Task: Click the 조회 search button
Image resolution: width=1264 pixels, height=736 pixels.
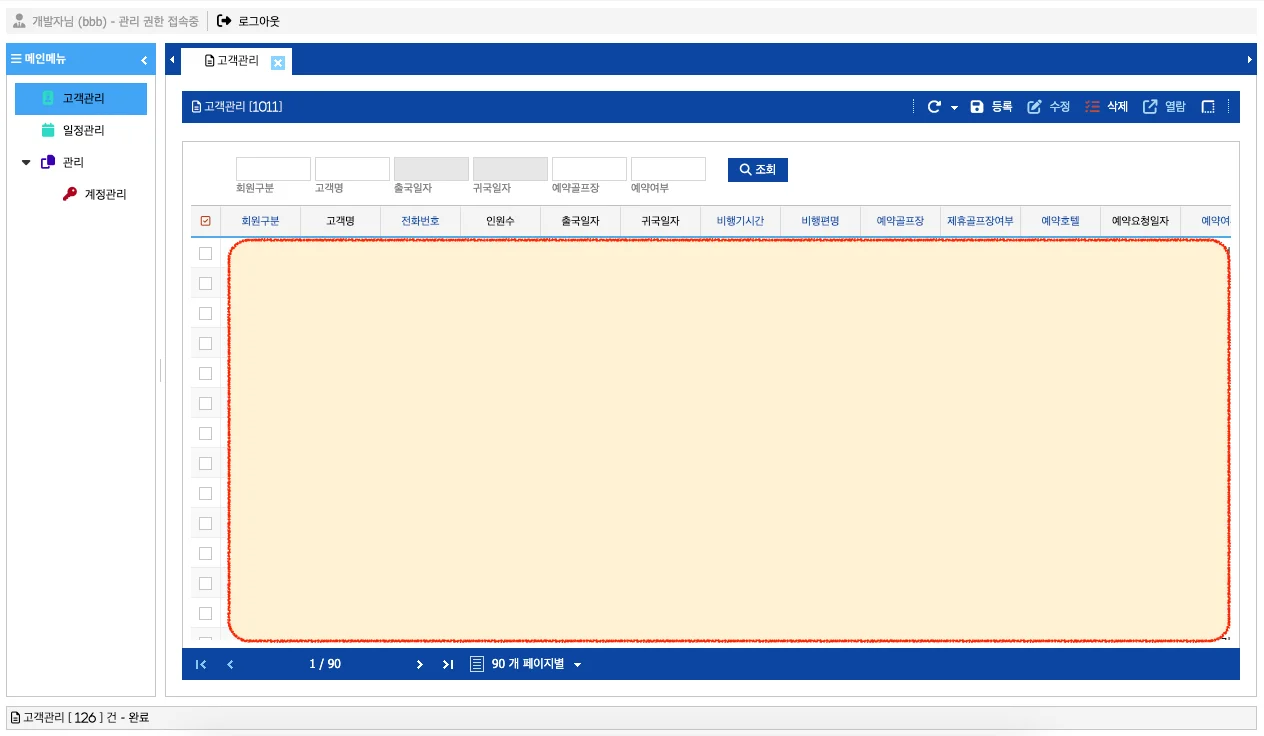Action: pos(757,170)
